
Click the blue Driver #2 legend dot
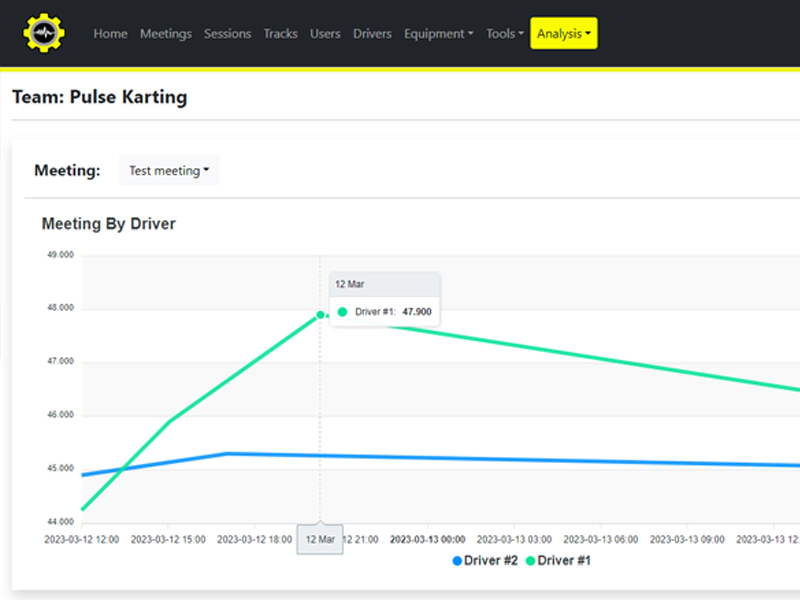(x=457, y=561)
